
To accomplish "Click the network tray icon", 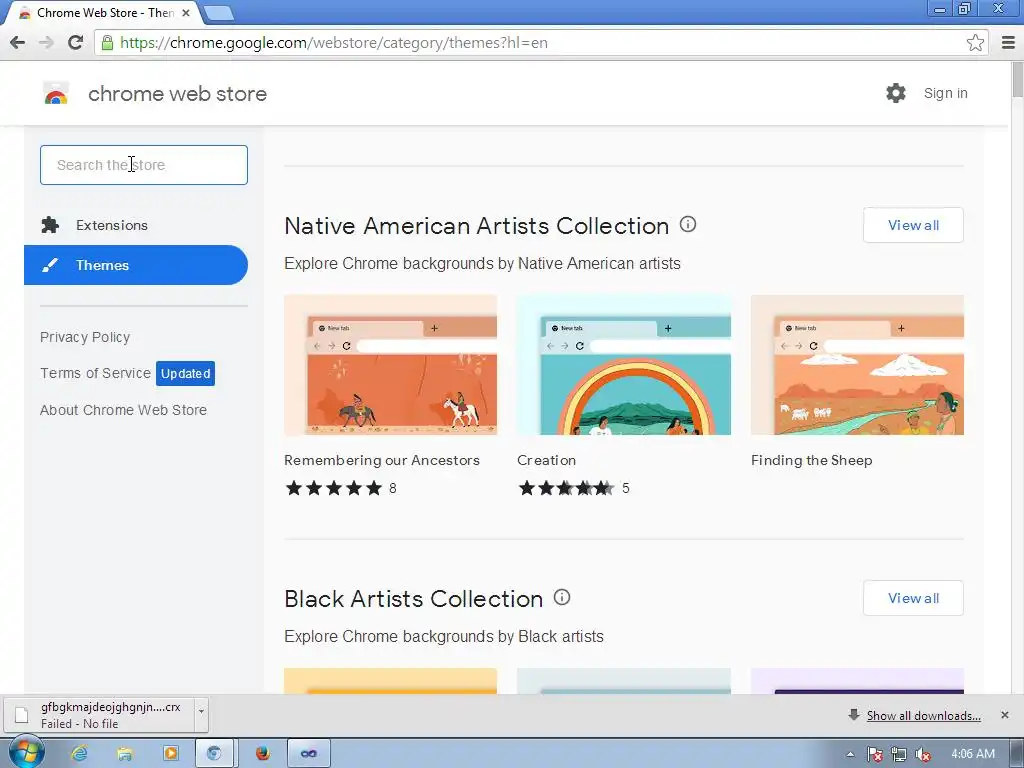I will point(899,754).
